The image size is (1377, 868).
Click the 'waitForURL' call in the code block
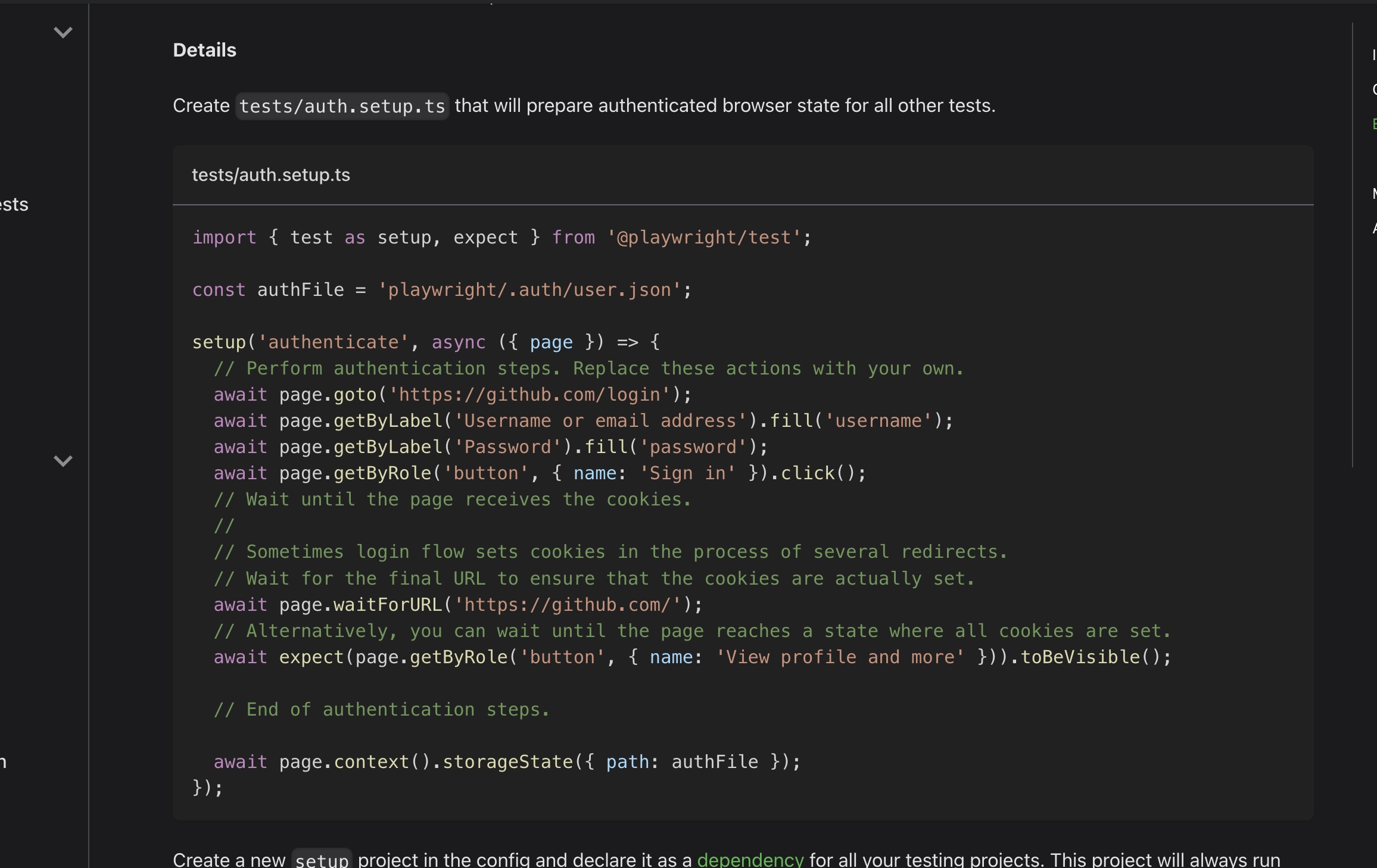click(x=387, y=605)
